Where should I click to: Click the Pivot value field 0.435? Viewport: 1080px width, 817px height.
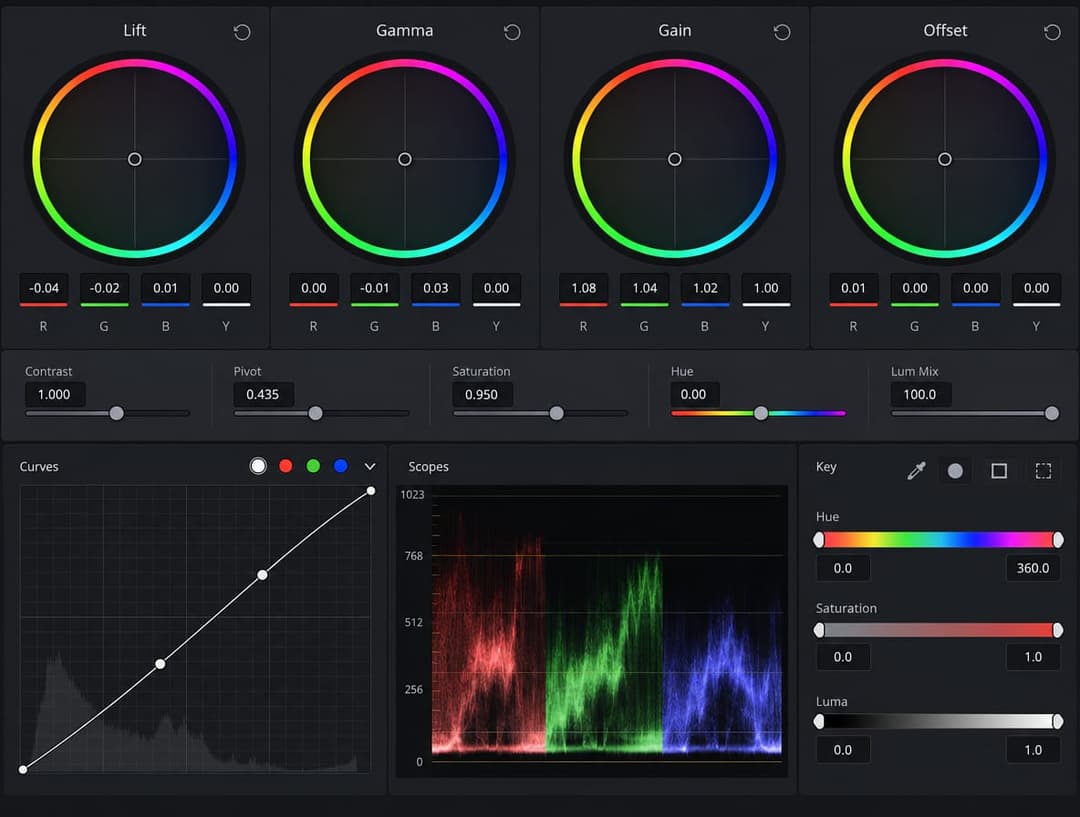263,395
